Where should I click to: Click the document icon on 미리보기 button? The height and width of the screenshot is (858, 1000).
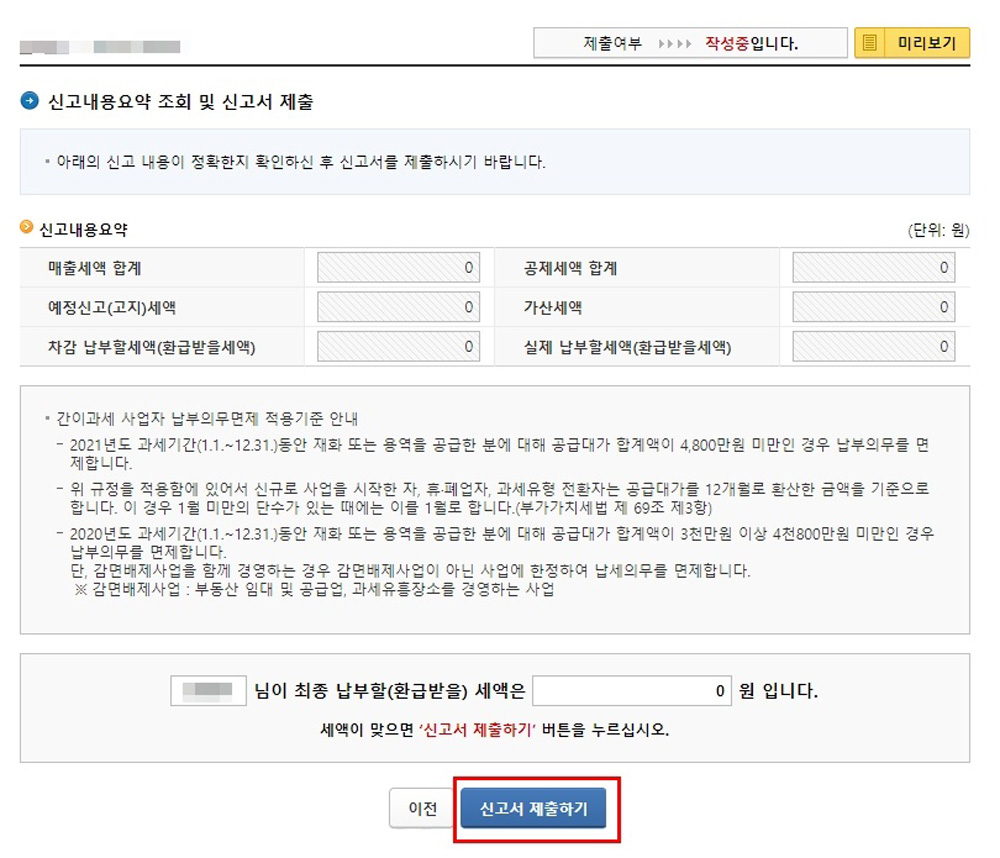click(869, 43)
